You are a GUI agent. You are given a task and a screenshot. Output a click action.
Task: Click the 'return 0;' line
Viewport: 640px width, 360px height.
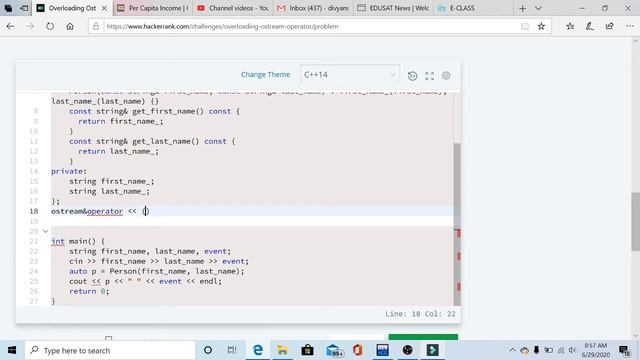[x=89, y=291]
